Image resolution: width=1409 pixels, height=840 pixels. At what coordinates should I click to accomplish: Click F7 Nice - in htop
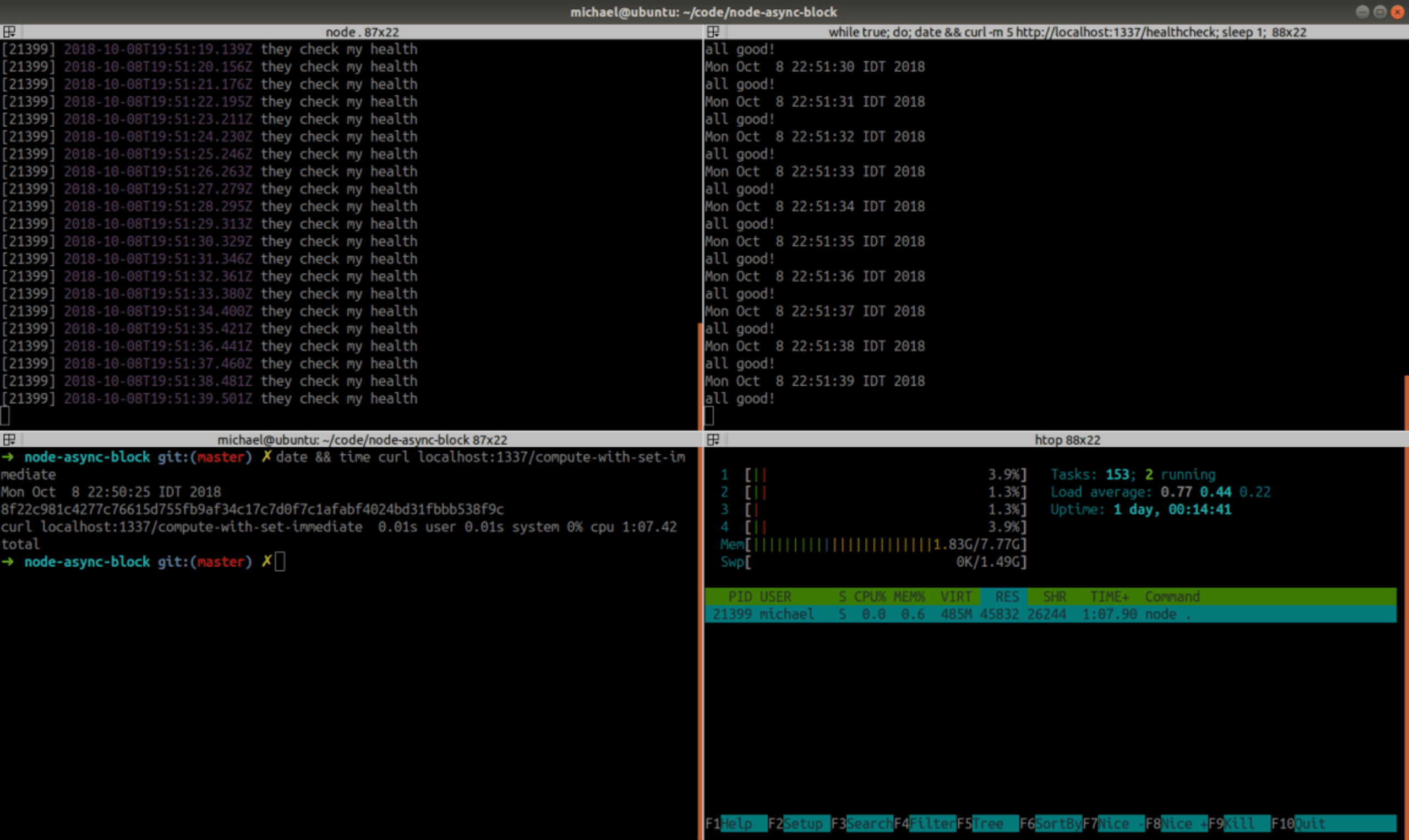point(1113,823)
